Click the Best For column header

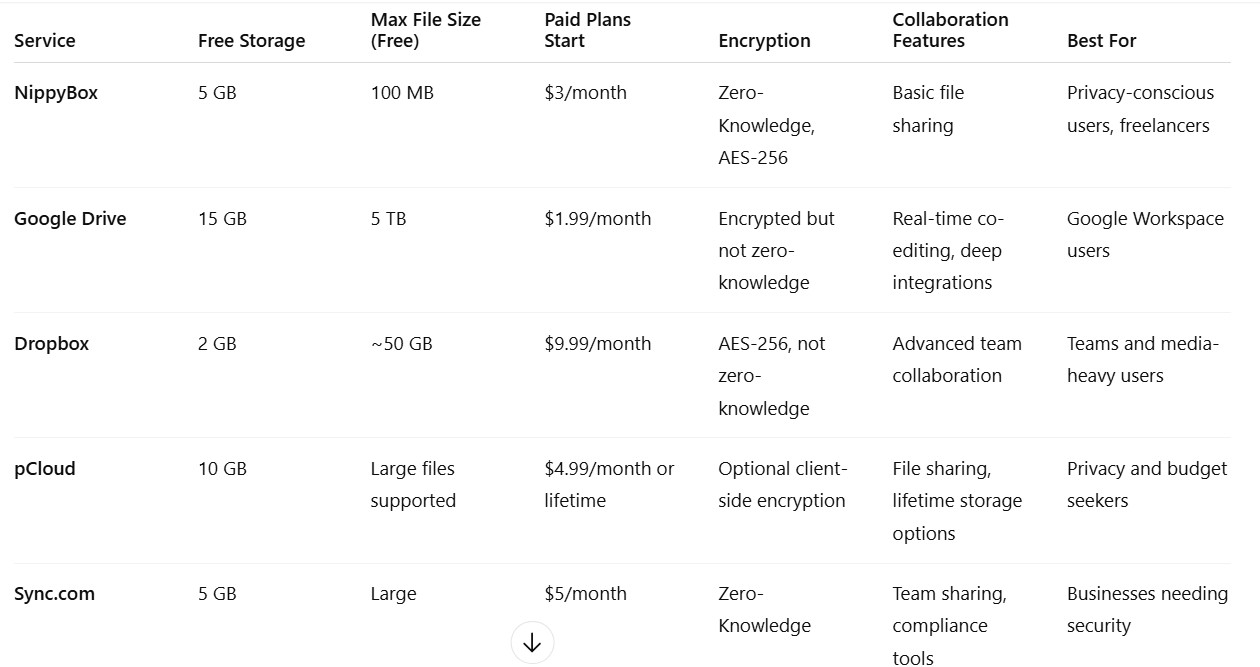pos(1101,41)
